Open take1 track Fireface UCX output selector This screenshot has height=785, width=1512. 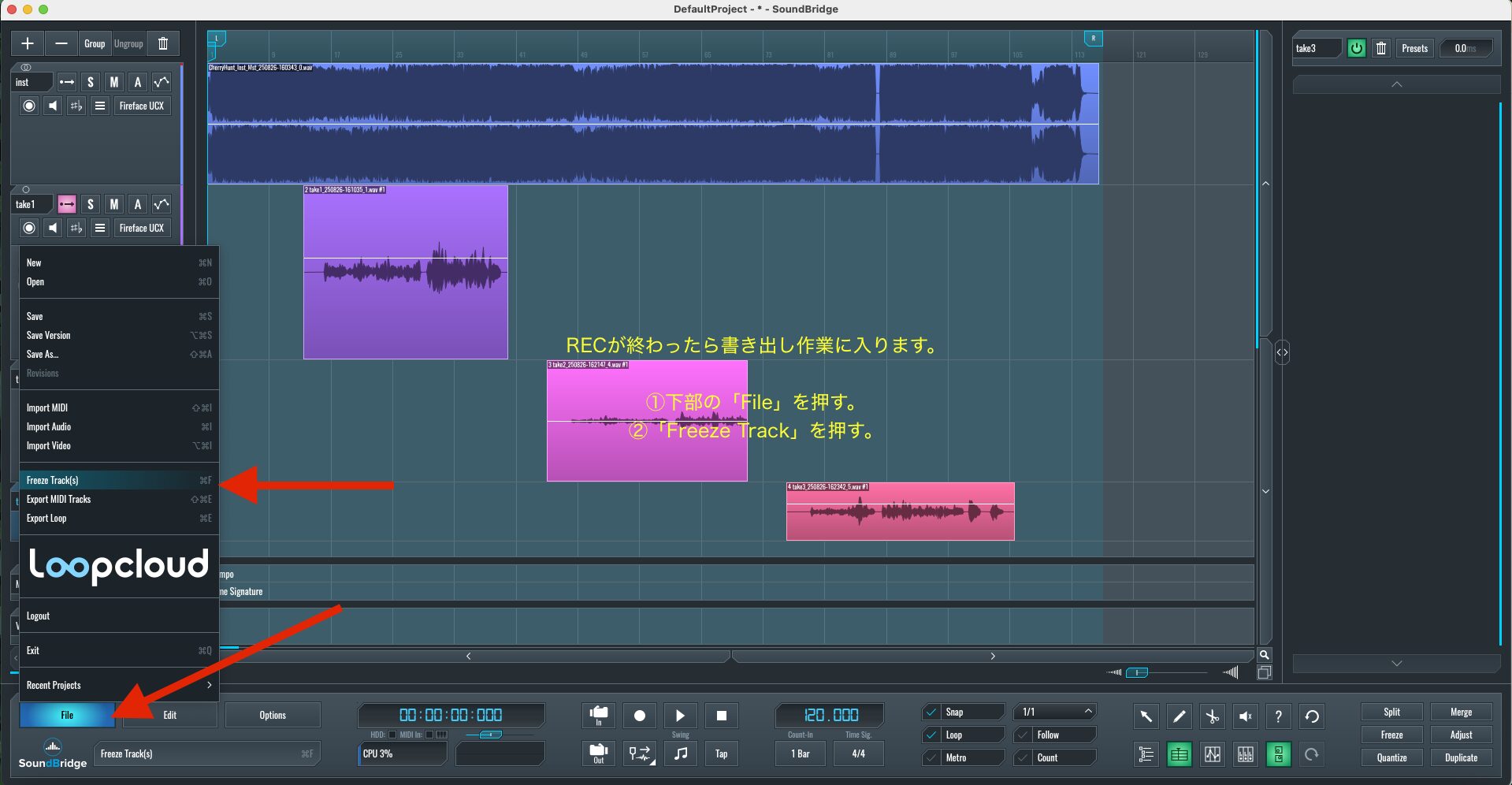point(142,228)
